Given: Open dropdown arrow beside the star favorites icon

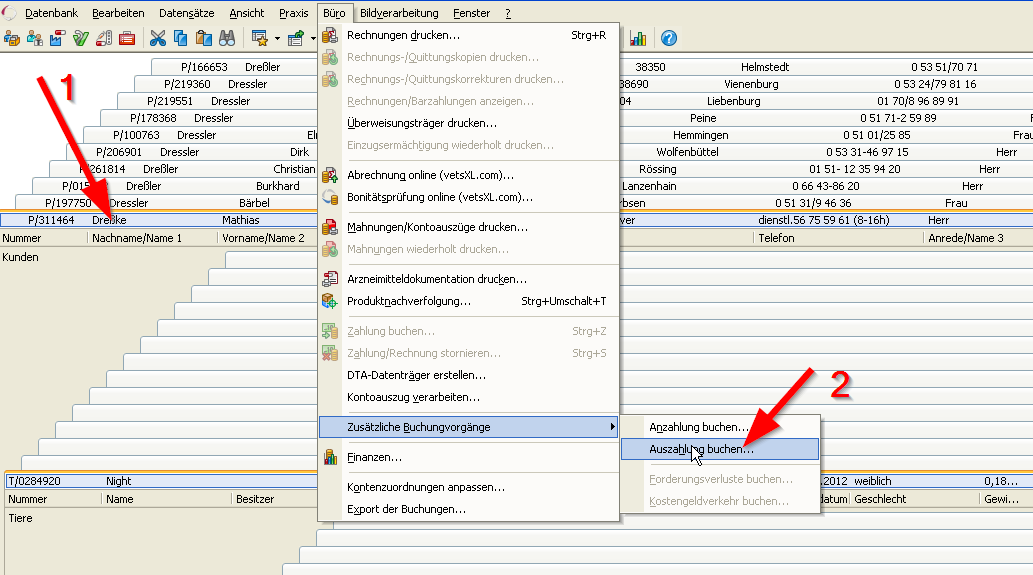Looking at the screenshot, I should [277, 39].
